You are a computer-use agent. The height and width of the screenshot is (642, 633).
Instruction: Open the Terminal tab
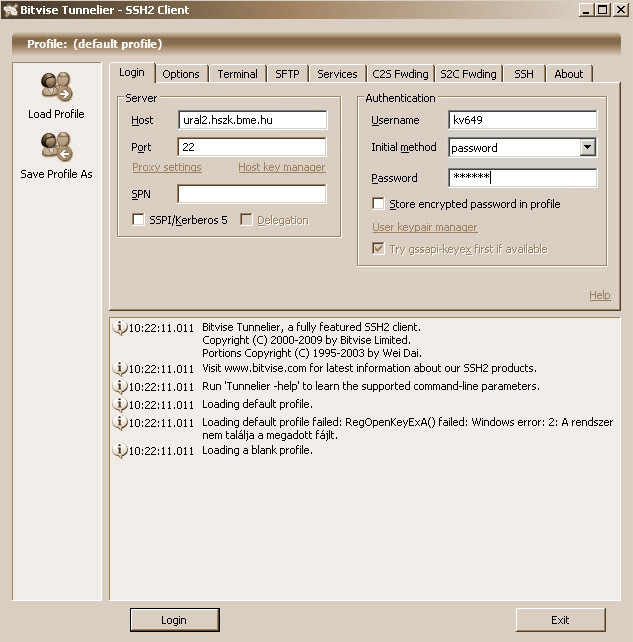click(237, 74)
